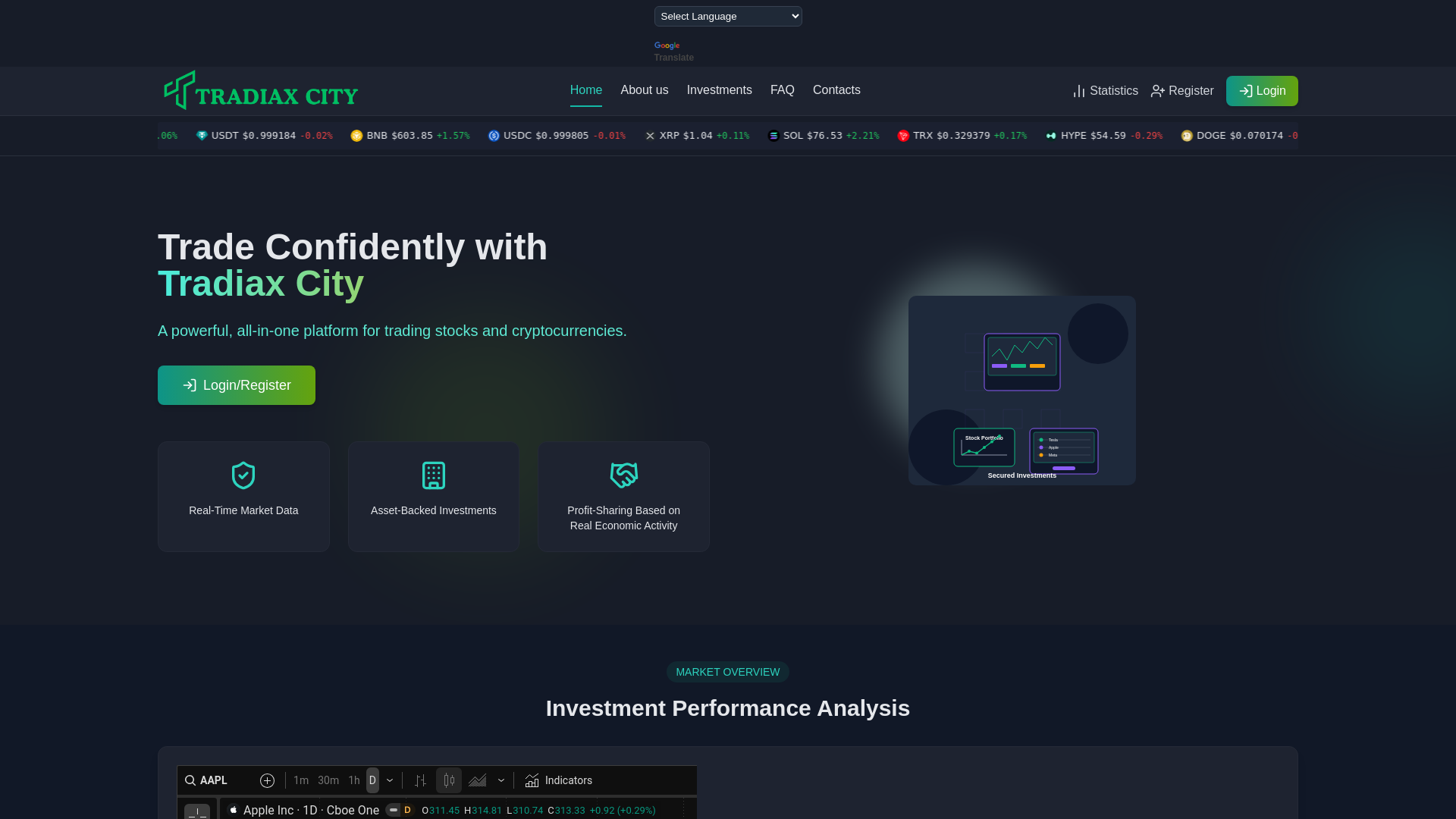The height and width of the screenshot is (819, 1456).
Task: Click the USDC ticker coin icon
Action: tap(494, 136)
